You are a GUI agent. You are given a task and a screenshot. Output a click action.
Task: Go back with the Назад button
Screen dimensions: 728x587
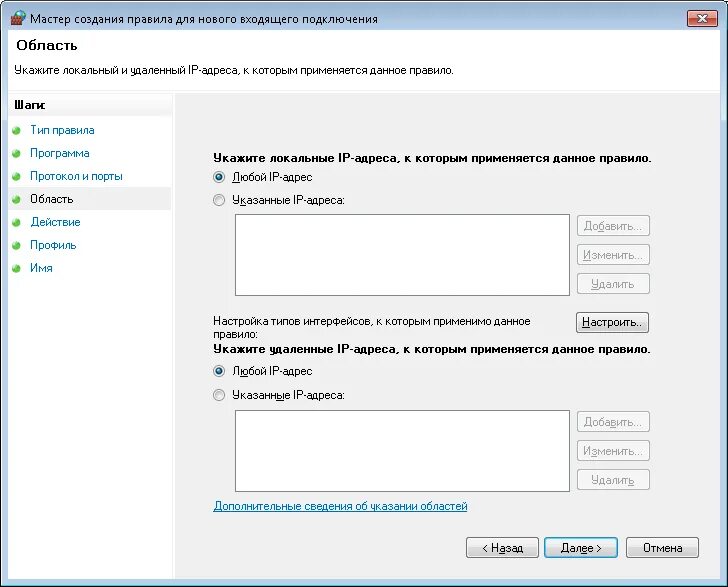coord(502,548)
